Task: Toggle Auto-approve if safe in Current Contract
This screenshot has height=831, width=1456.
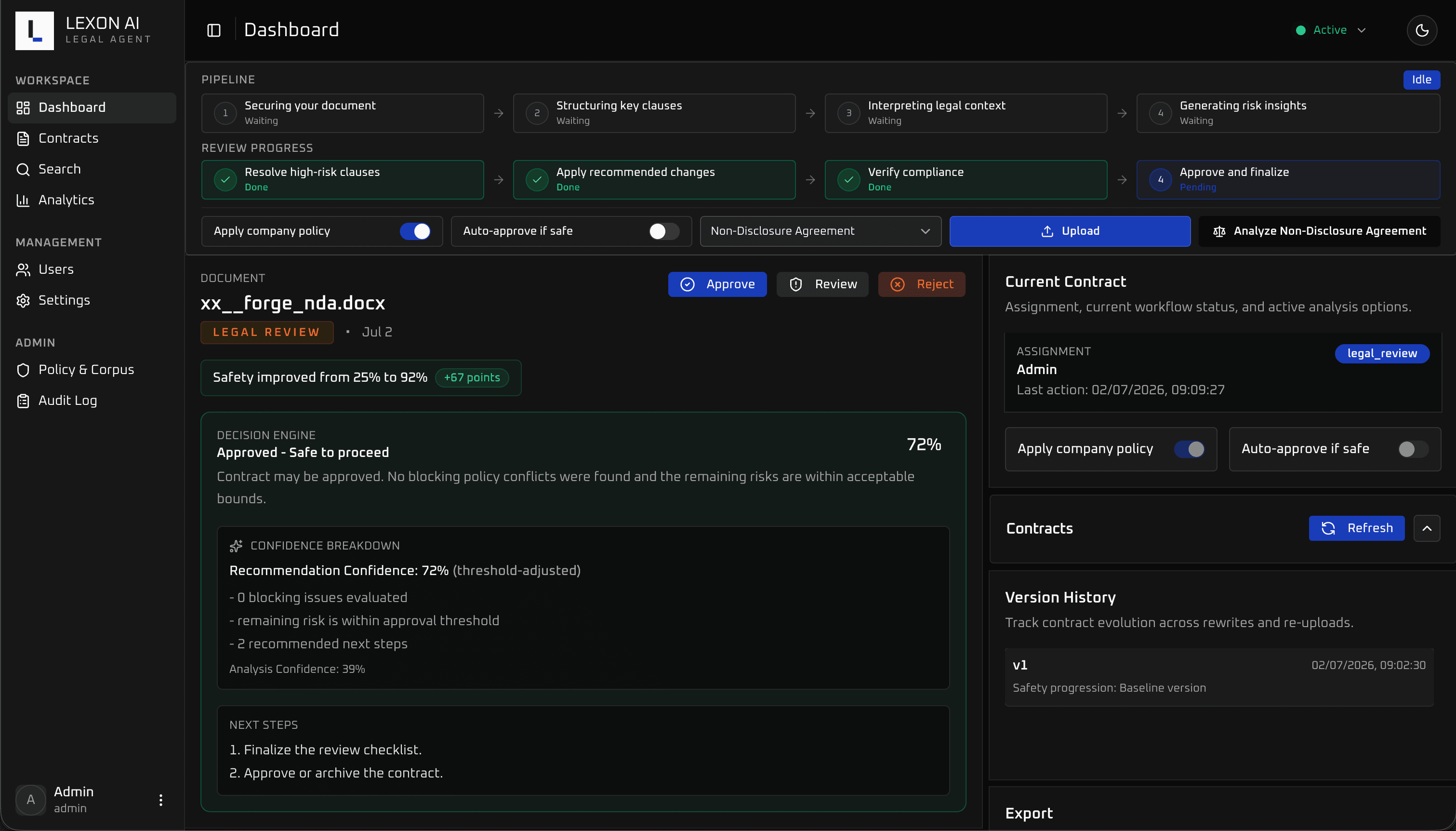Action: 1413,449
